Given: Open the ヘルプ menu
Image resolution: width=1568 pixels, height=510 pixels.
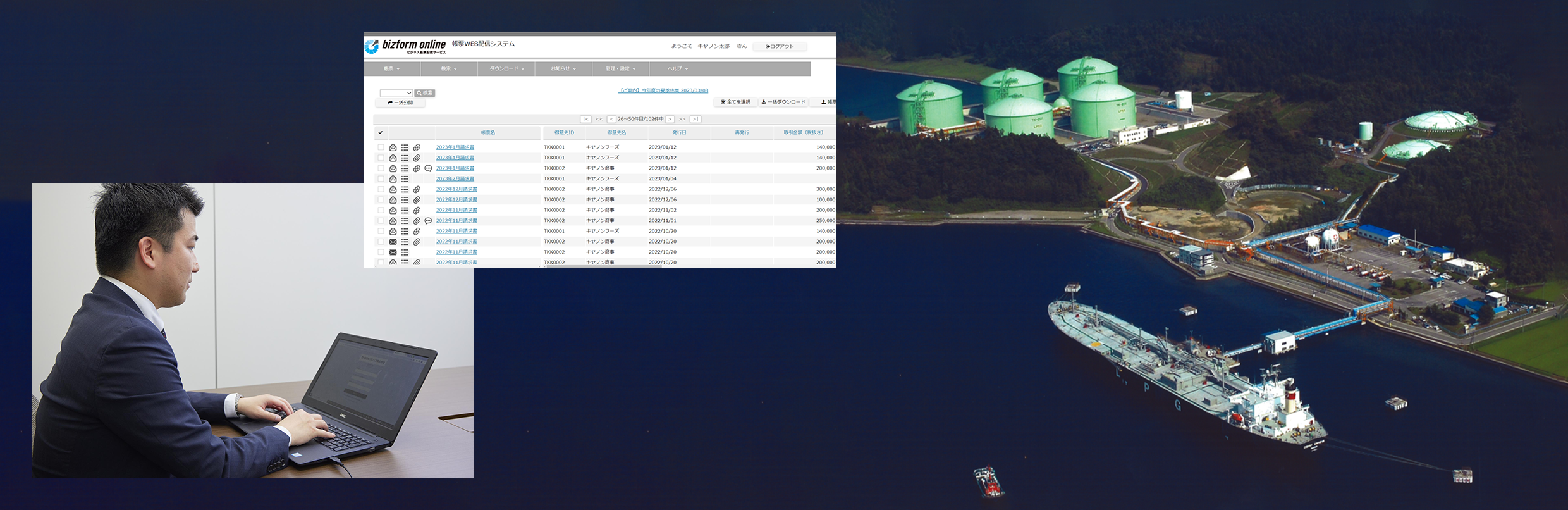Looking at the screenshot, I should [677, 68].
